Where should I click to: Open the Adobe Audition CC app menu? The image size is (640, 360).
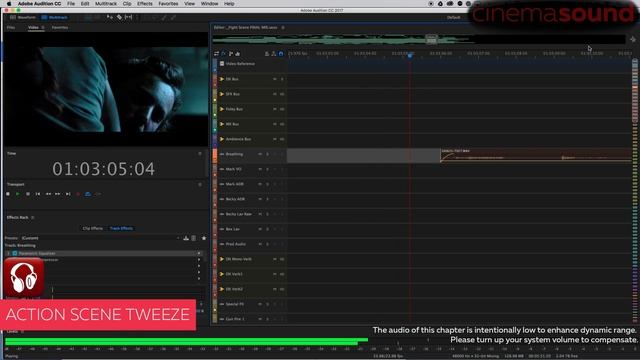39,4
